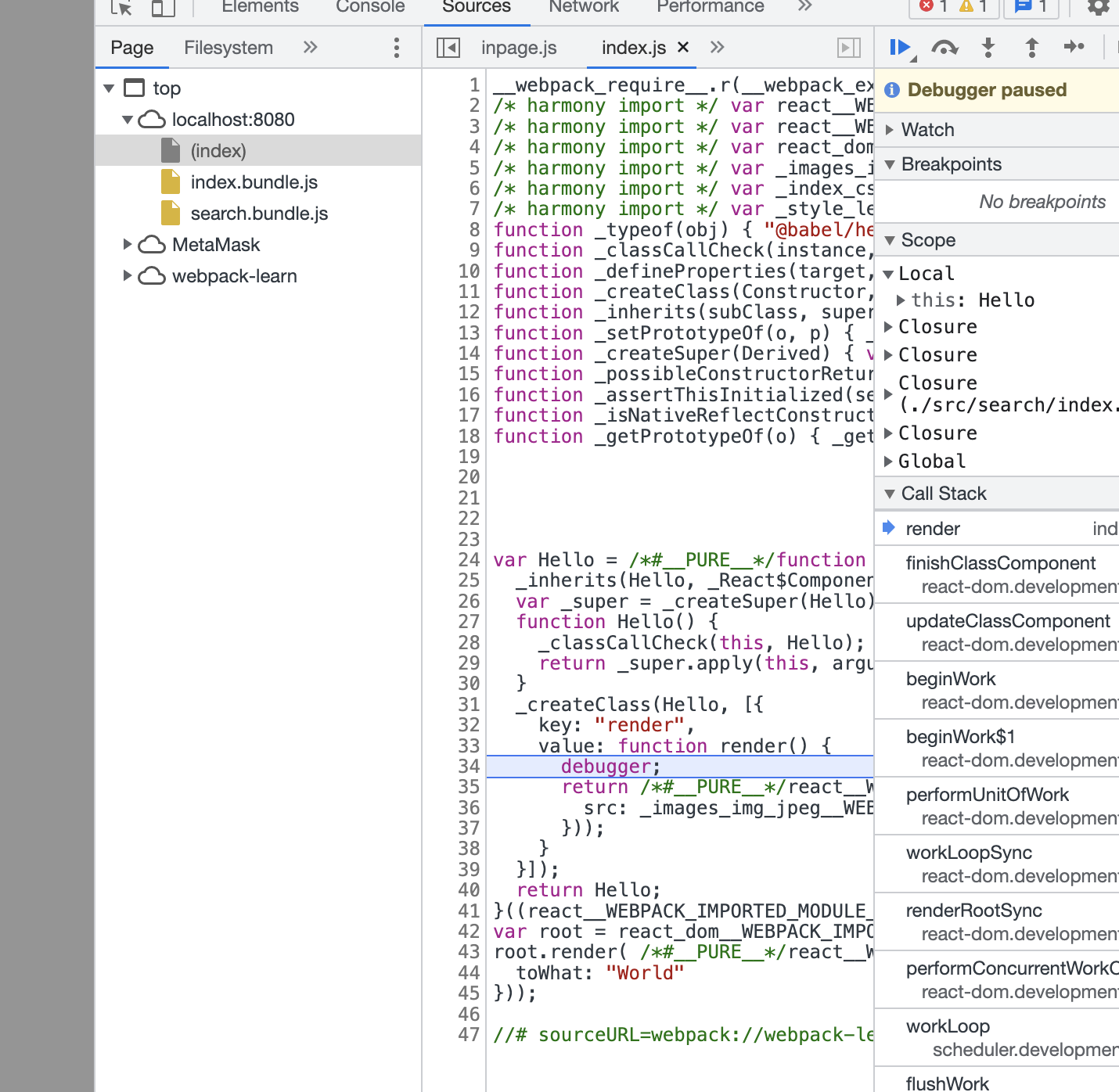Select the finishClassComponent stack frame

coord(997,574)
